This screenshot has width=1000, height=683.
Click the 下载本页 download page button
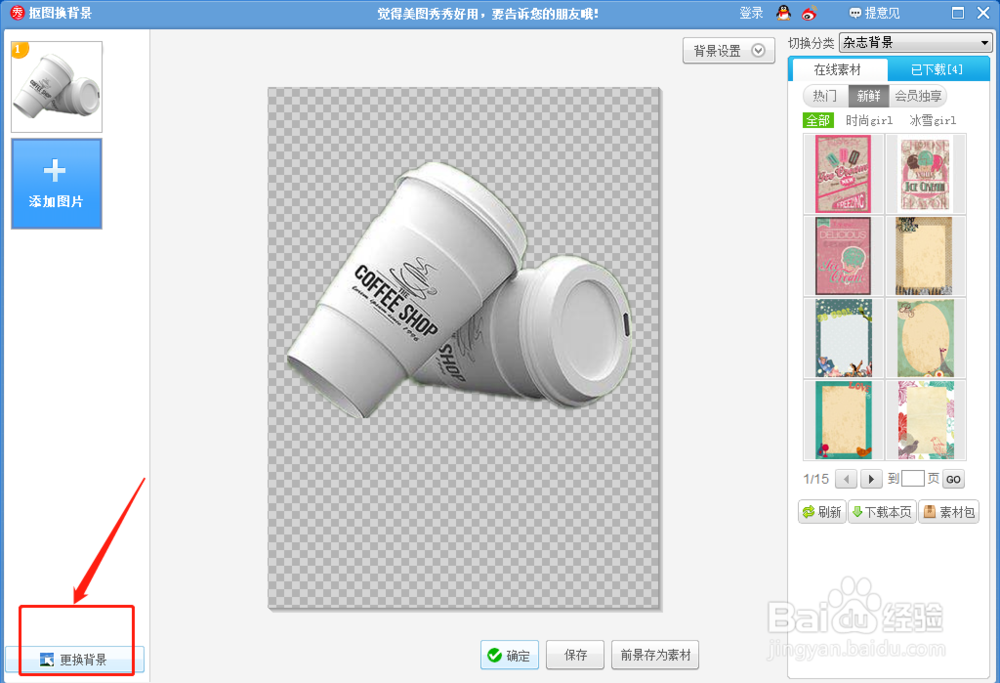(882, 511)
